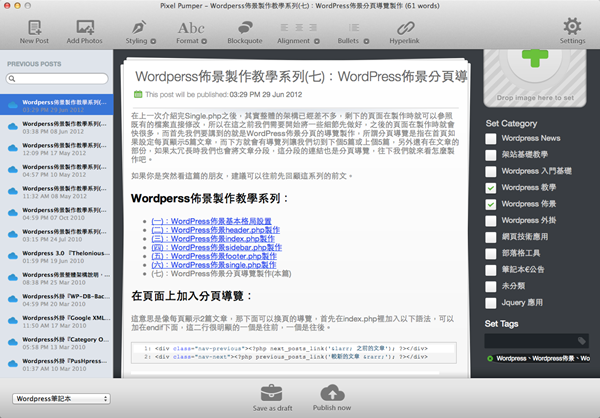
Task: Click the code snippet block in the post
Action: tap(293, 353)
